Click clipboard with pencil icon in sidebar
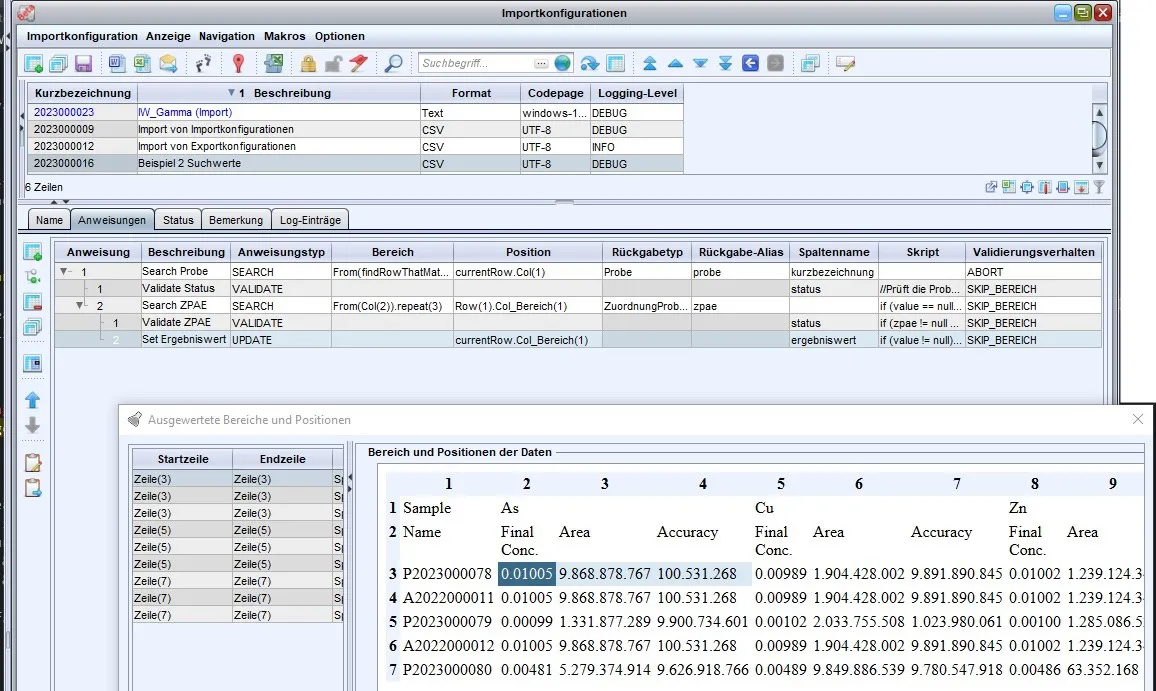This screenshot has height=691, width=1156. [x=32, y=463]
